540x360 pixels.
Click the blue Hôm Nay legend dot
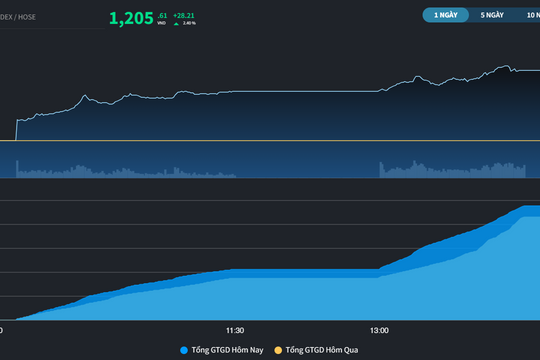pos(184,350)
